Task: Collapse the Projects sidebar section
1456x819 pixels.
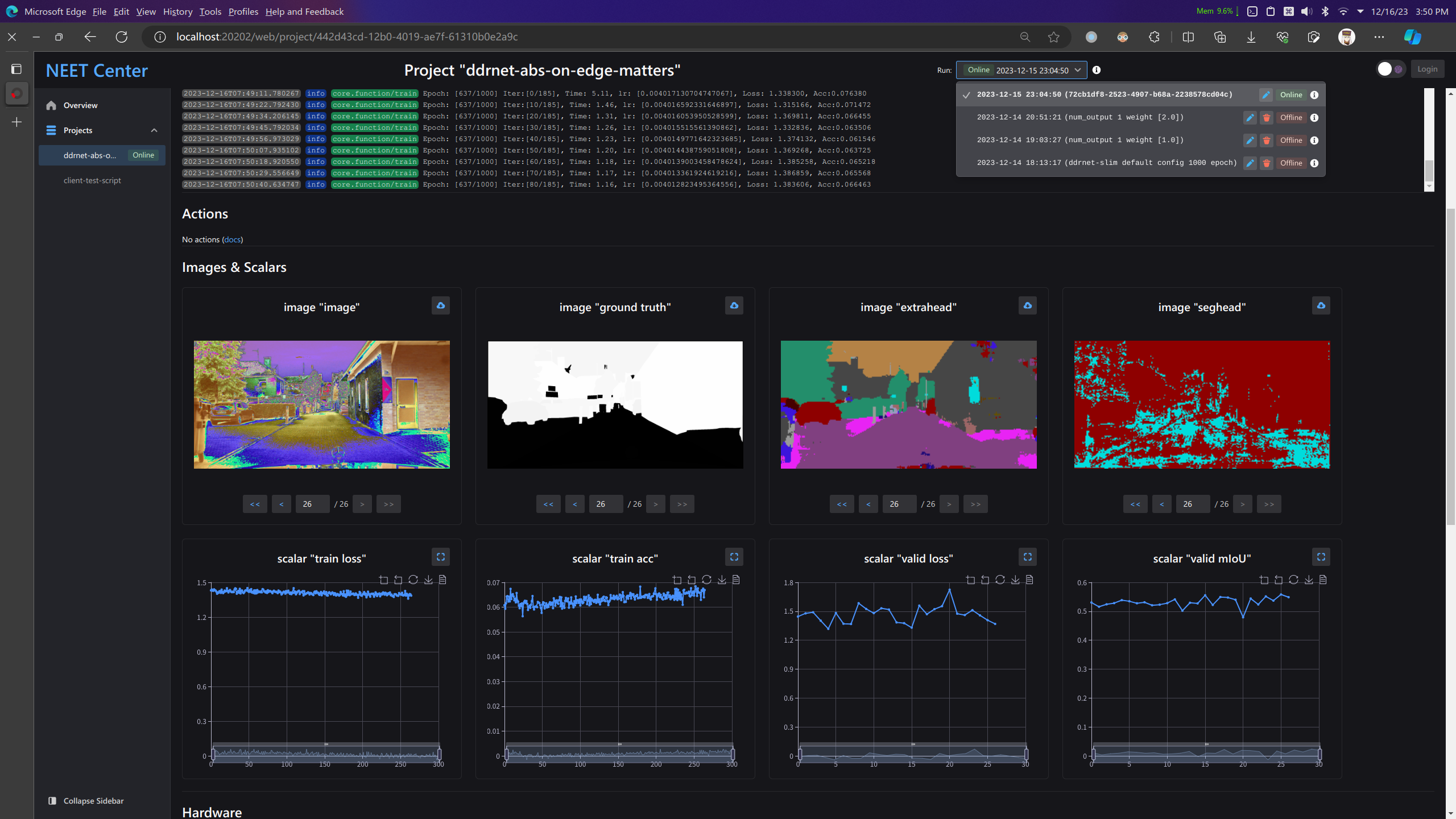Action: [154, 130]
